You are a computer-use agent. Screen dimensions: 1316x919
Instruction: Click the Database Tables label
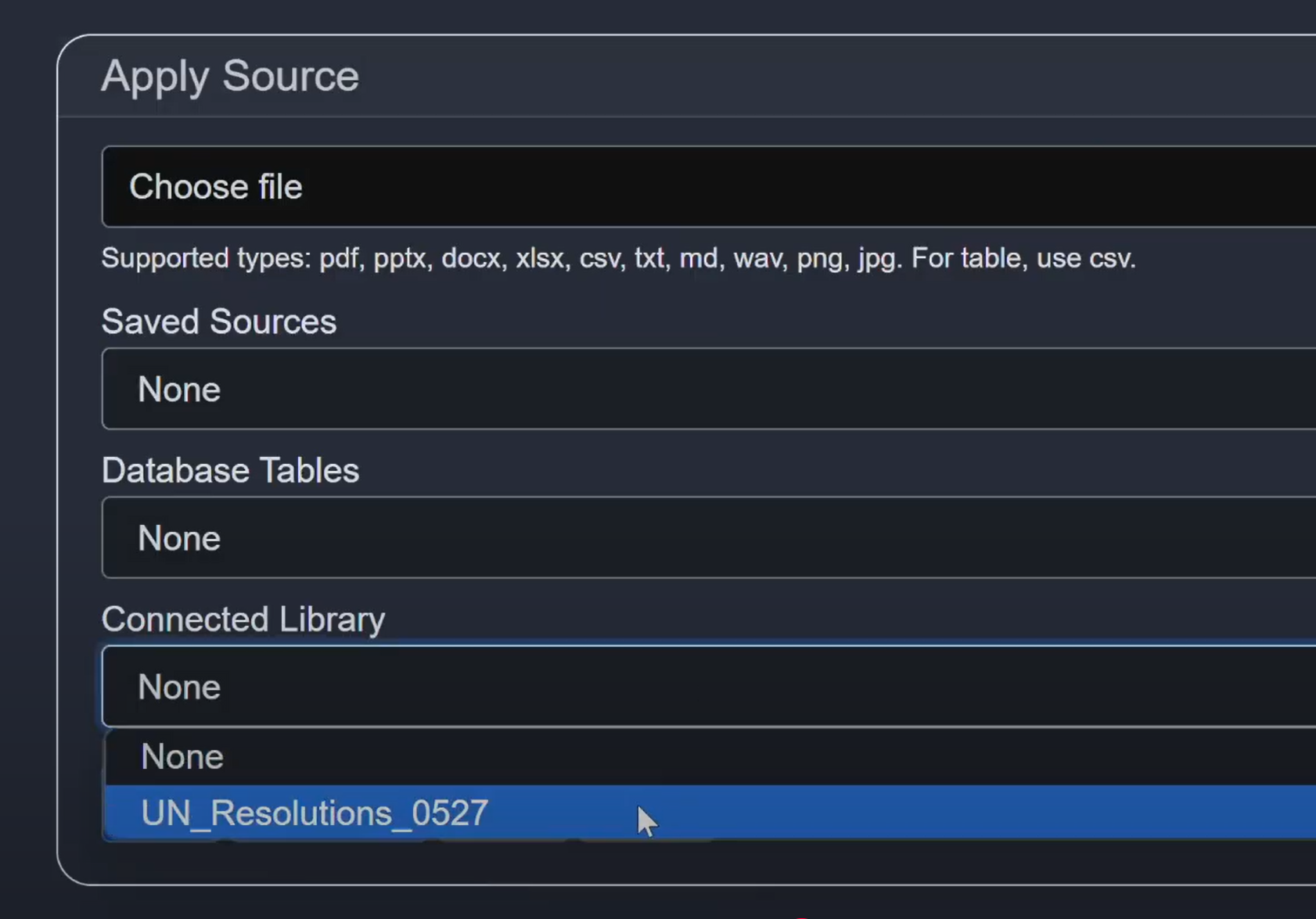[230, 470]
